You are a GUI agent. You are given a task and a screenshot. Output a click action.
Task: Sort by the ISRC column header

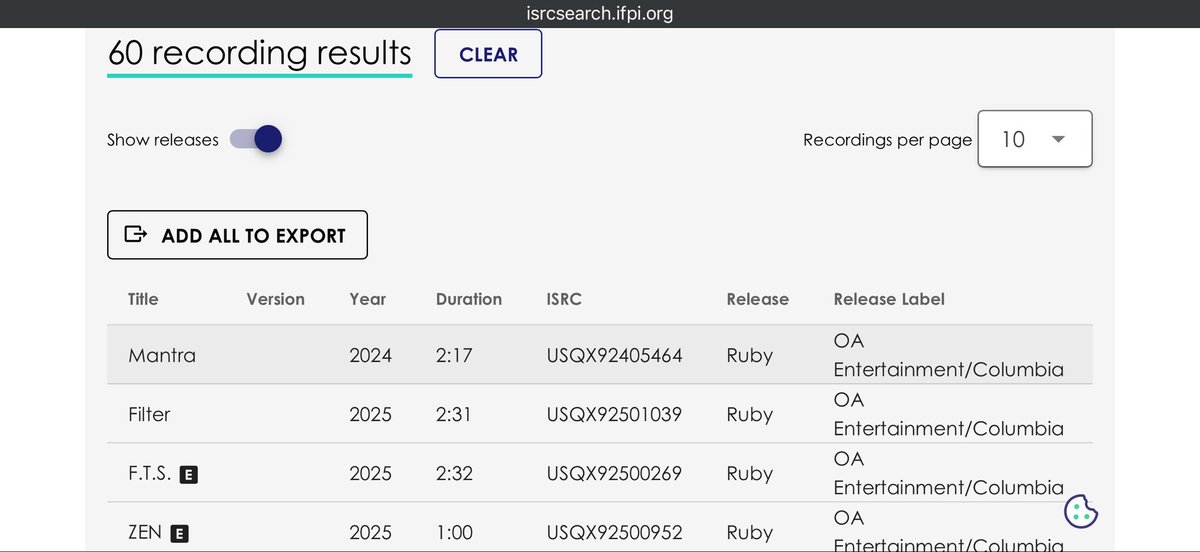click(564, 299)
